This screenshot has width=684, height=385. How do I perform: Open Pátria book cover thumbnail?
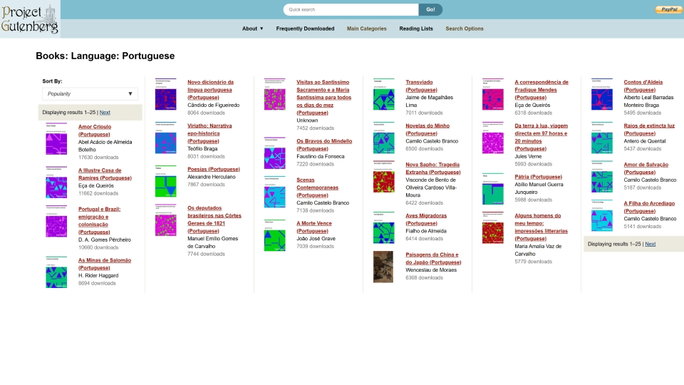[492, 189]
